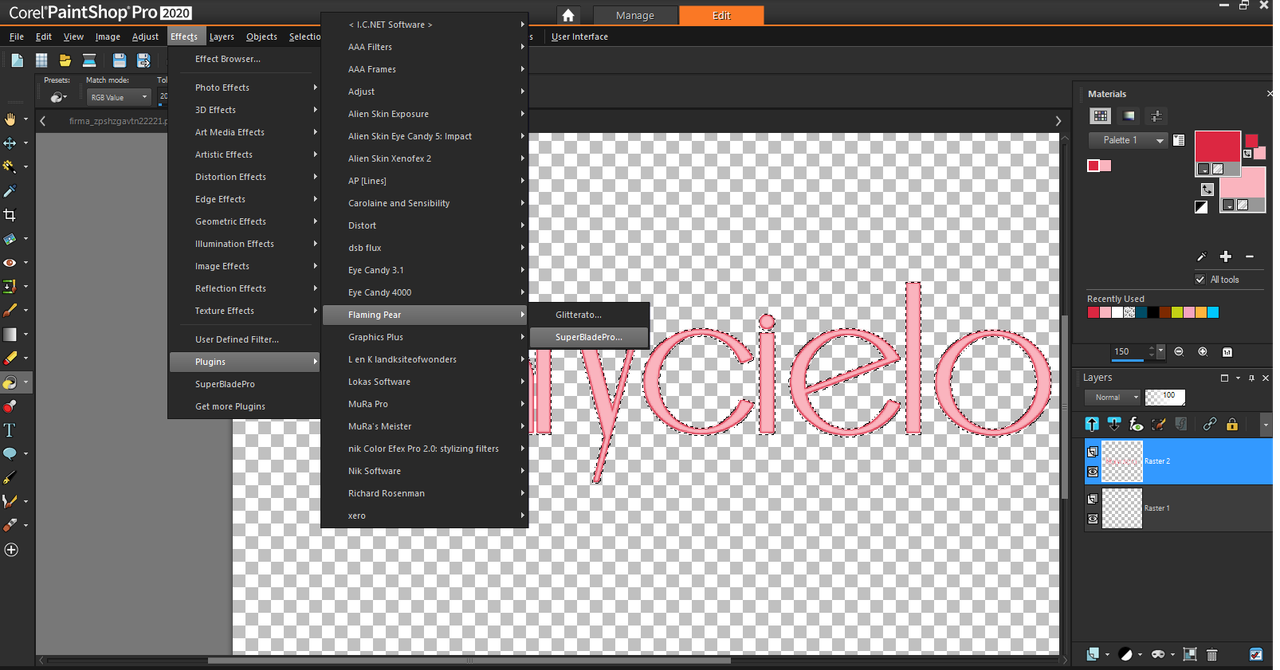Open the Normal blend mode dropdown
Viewport: 1280px width, 670px height.
pos(1113,397)
